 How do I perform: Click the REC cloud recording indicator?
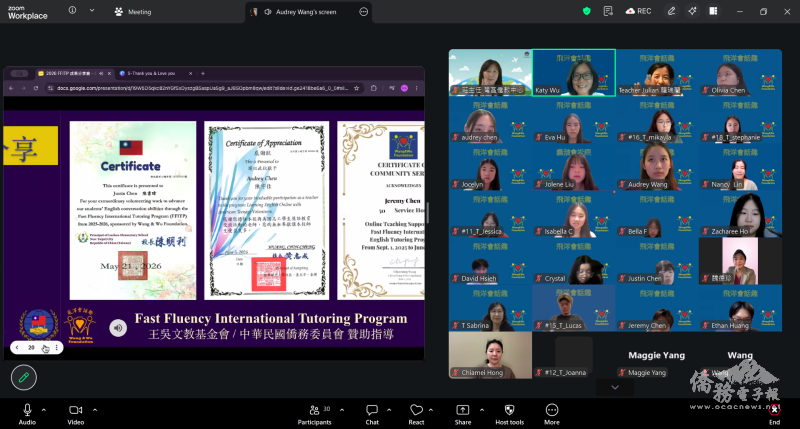(x=638, y=11)
